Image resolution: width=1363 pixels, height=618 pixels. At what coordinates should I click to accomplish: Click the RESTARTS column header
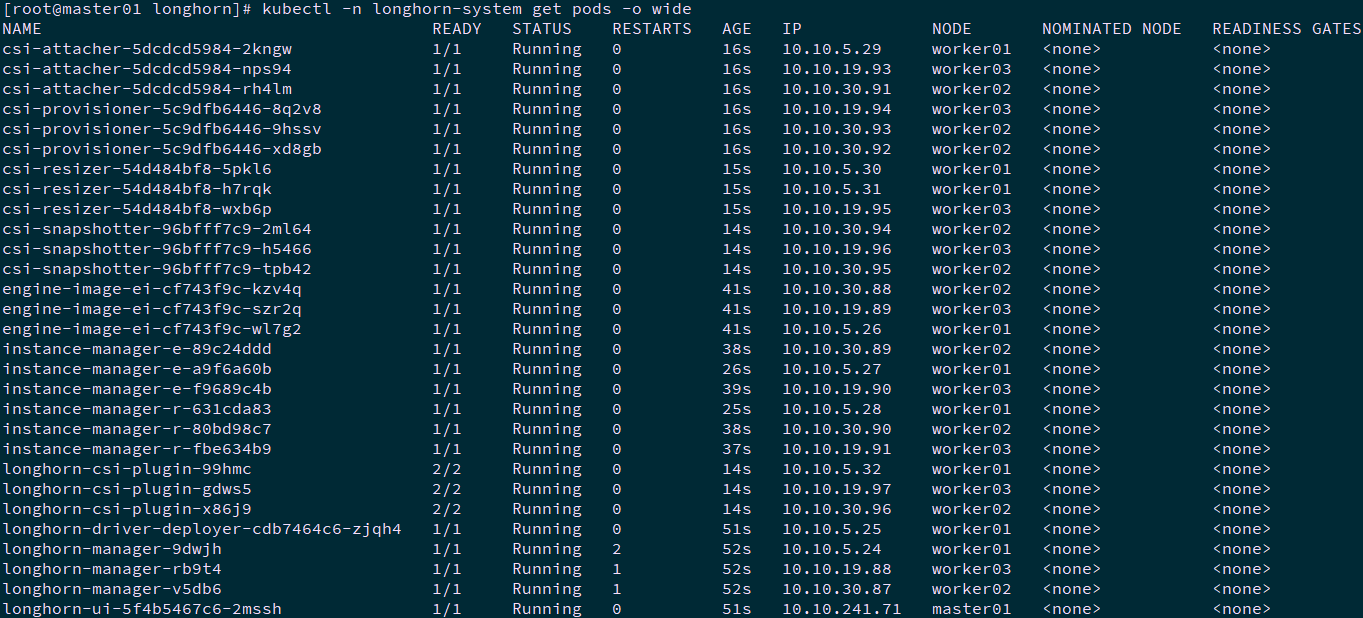pyautogui.click(x=652, y=29)
